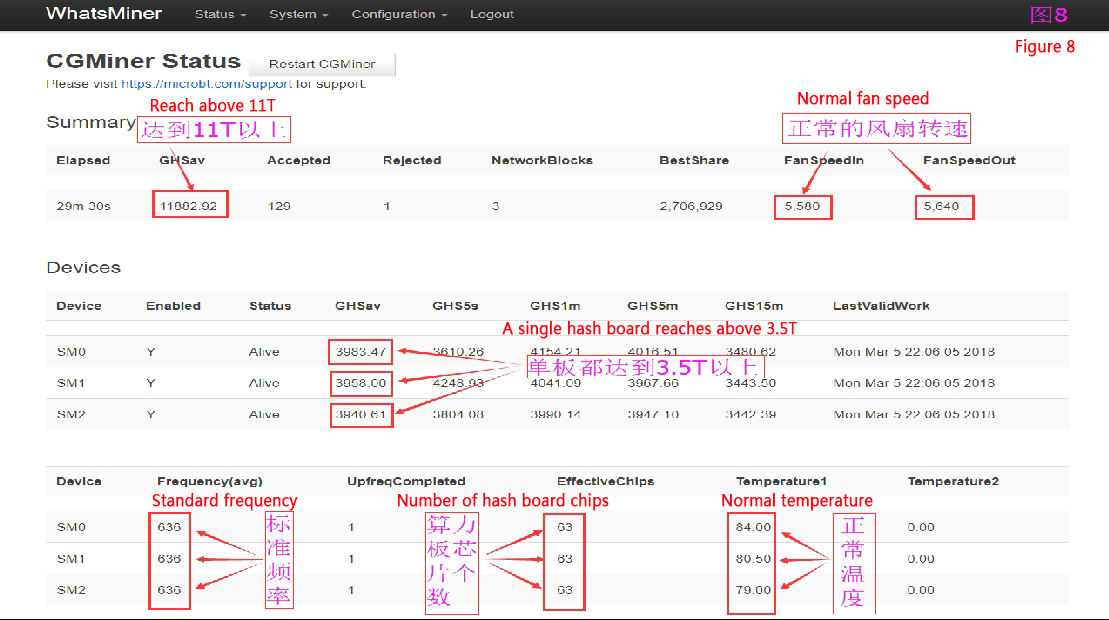Click the WhatsMiner brand logo
This screenshot has width=1109, height=620.
pyautogui.click(x=105, y=14)
